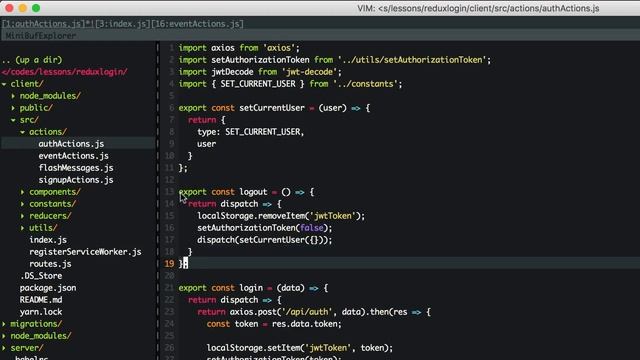Select the reducers/ folder name

coord(50,216)
